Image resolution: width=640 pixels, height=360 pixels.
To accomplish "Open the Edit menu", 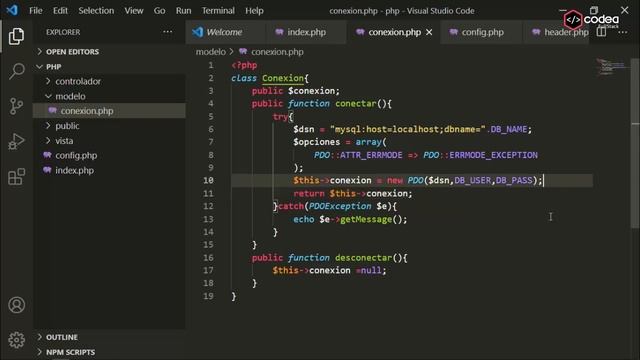I will [60, 10].
